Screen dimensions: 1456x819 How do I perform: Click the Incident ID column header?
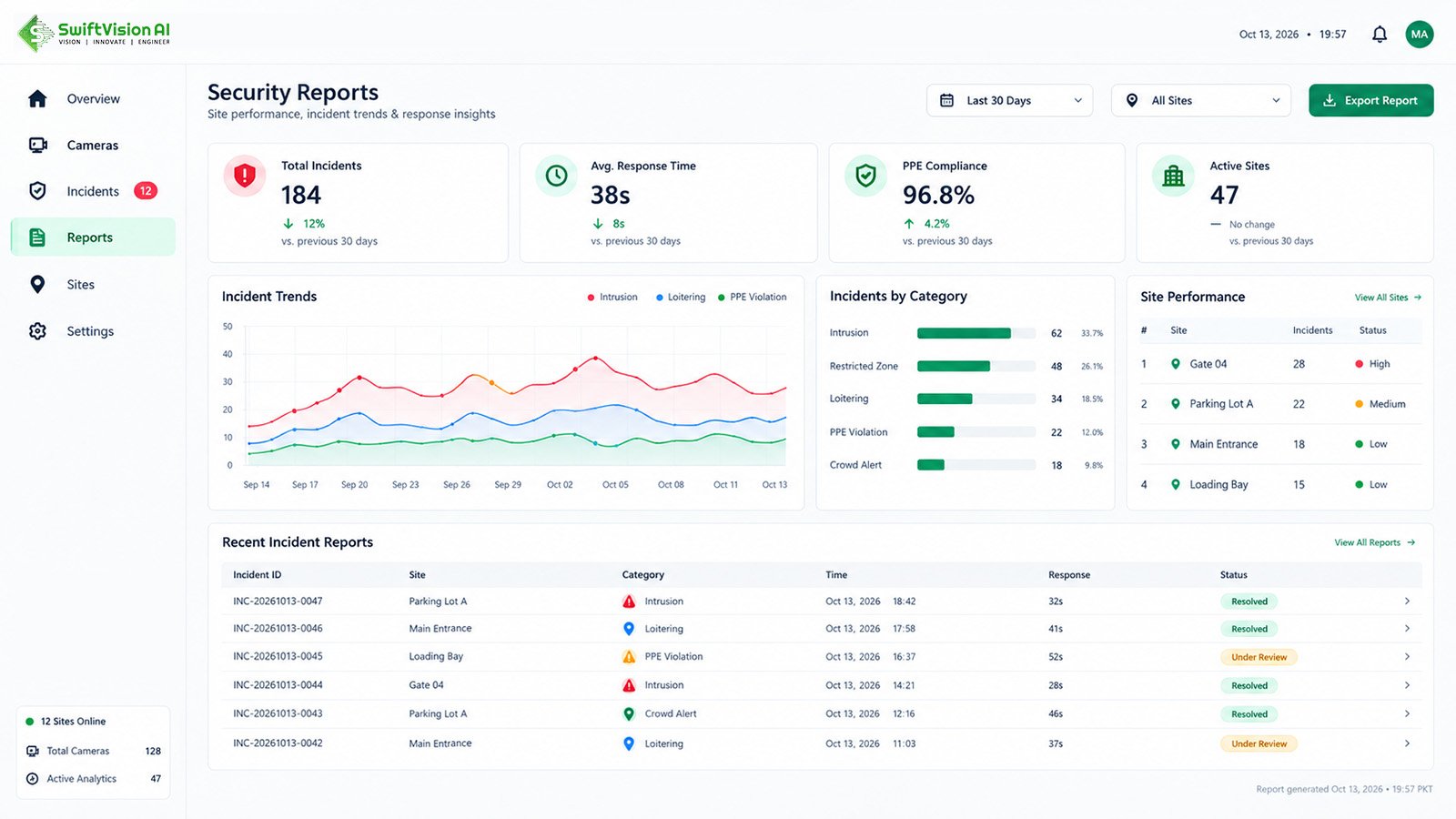click(257, 575)
